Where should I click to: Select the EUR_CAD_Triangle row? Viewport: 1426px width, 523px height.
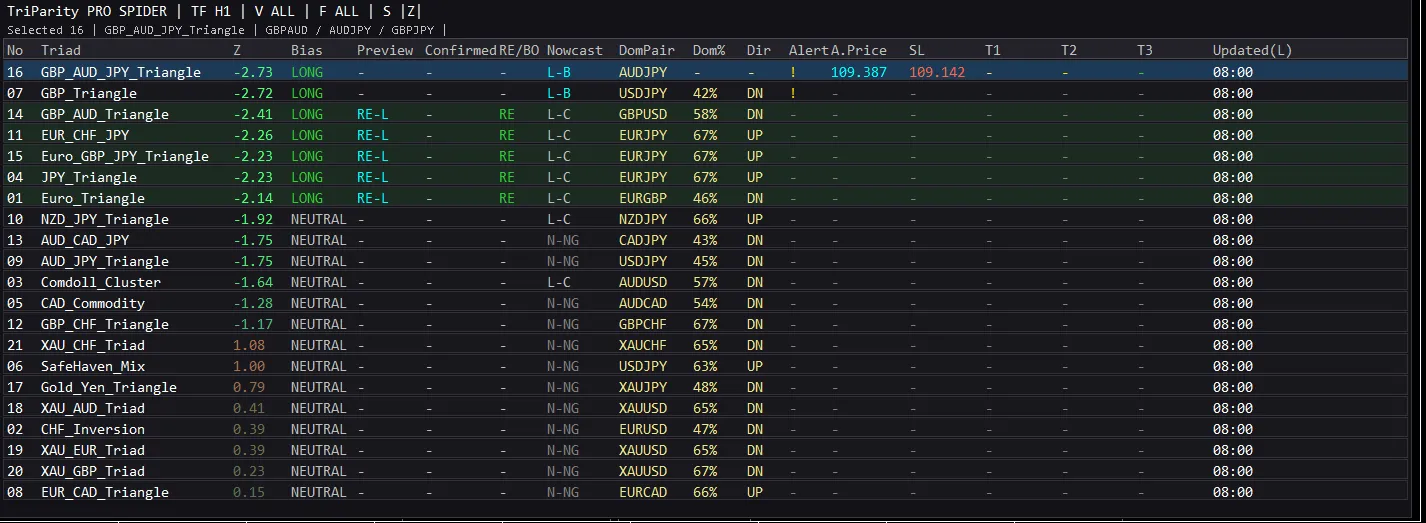[x=704, y=492]
